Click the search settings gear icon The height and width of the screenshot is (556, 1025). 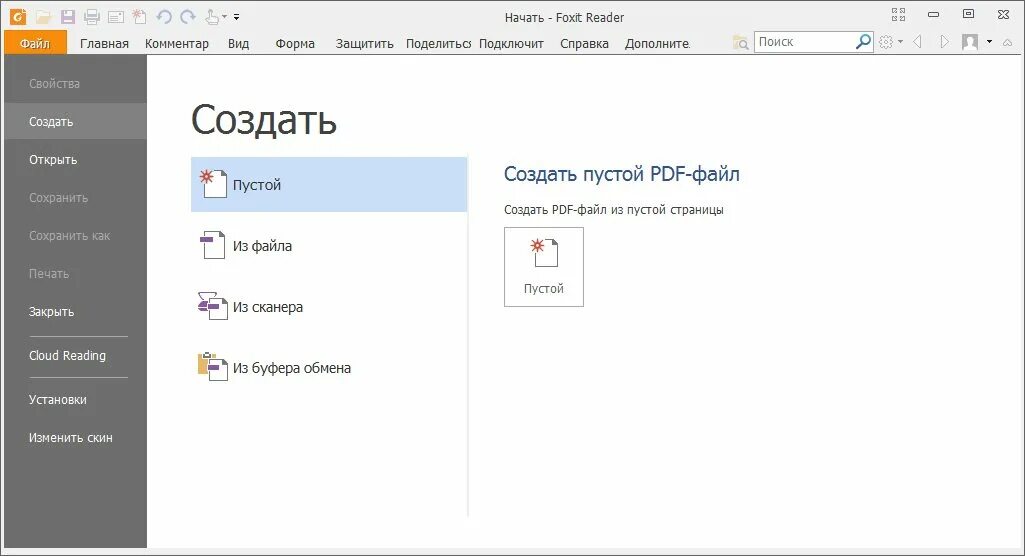pos(886,42)
